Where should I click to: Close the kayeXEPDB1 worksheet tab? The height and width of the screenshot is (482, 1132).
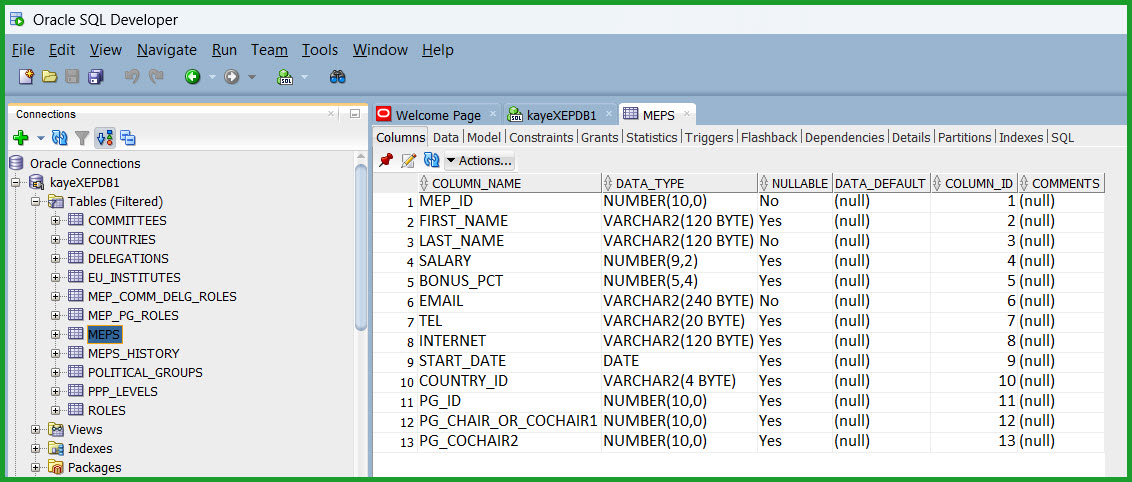609,114
